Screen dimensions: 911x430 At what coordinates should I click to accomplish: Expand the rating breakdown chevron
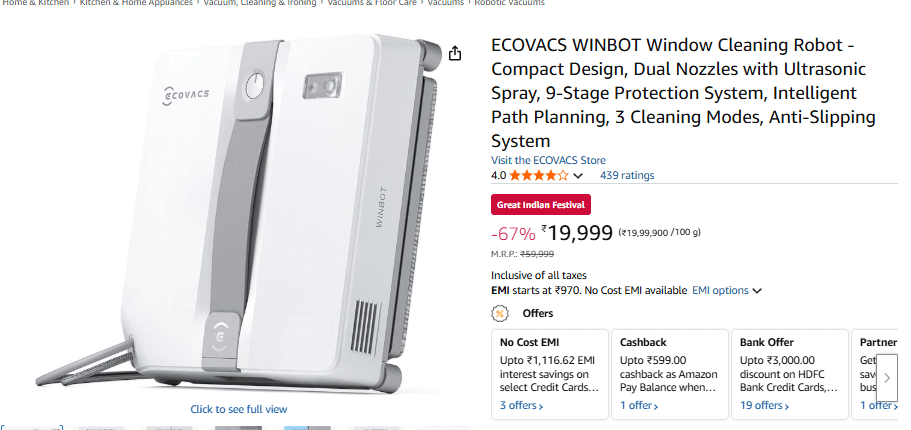578,176
